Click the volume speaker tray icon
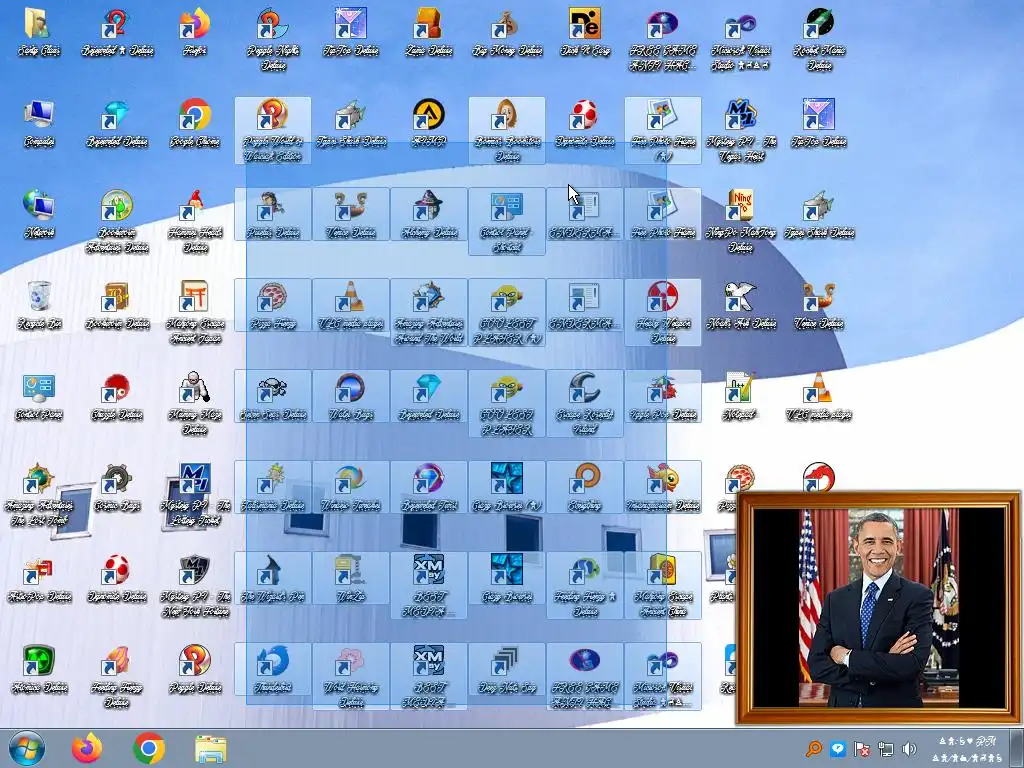Screen dimensions: 1024x768 [909, 749]
